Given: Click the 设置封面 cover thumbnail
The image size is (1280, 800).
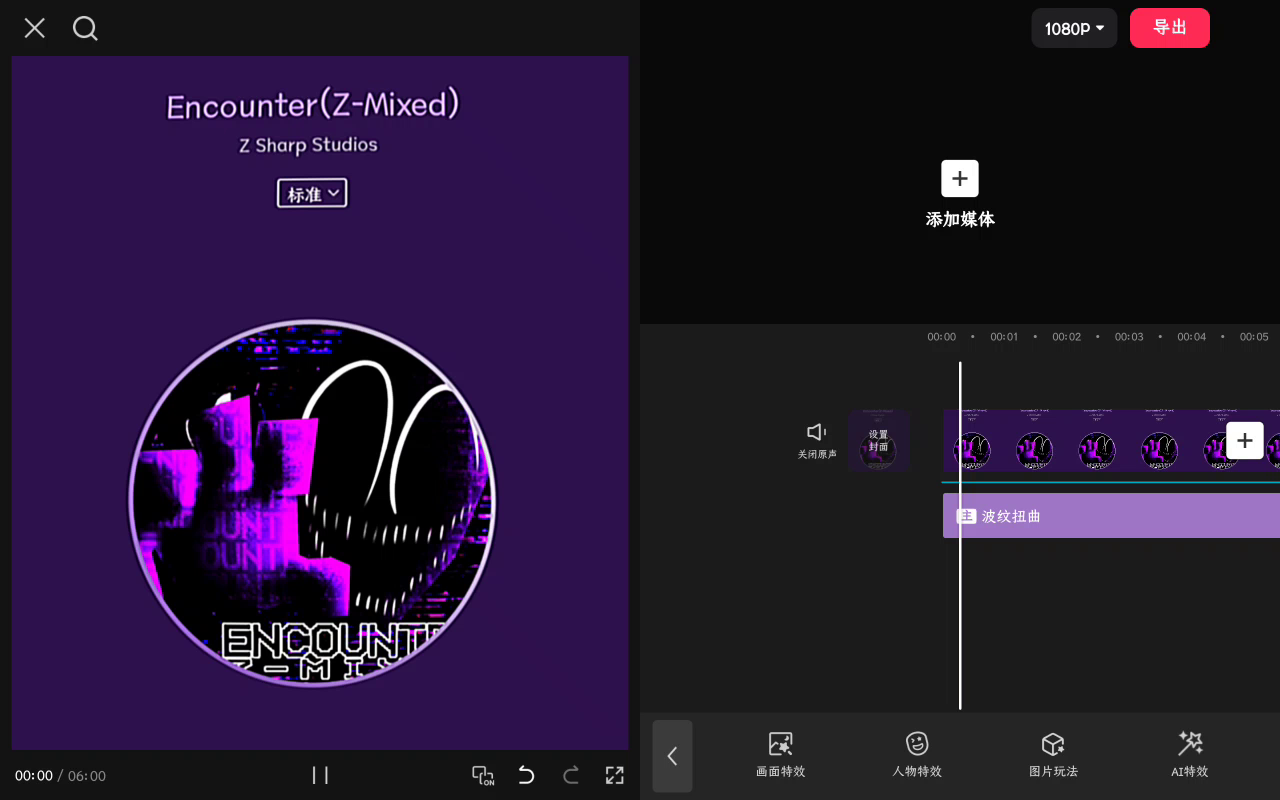Looking at the screenshot, I should click(879, 440).
